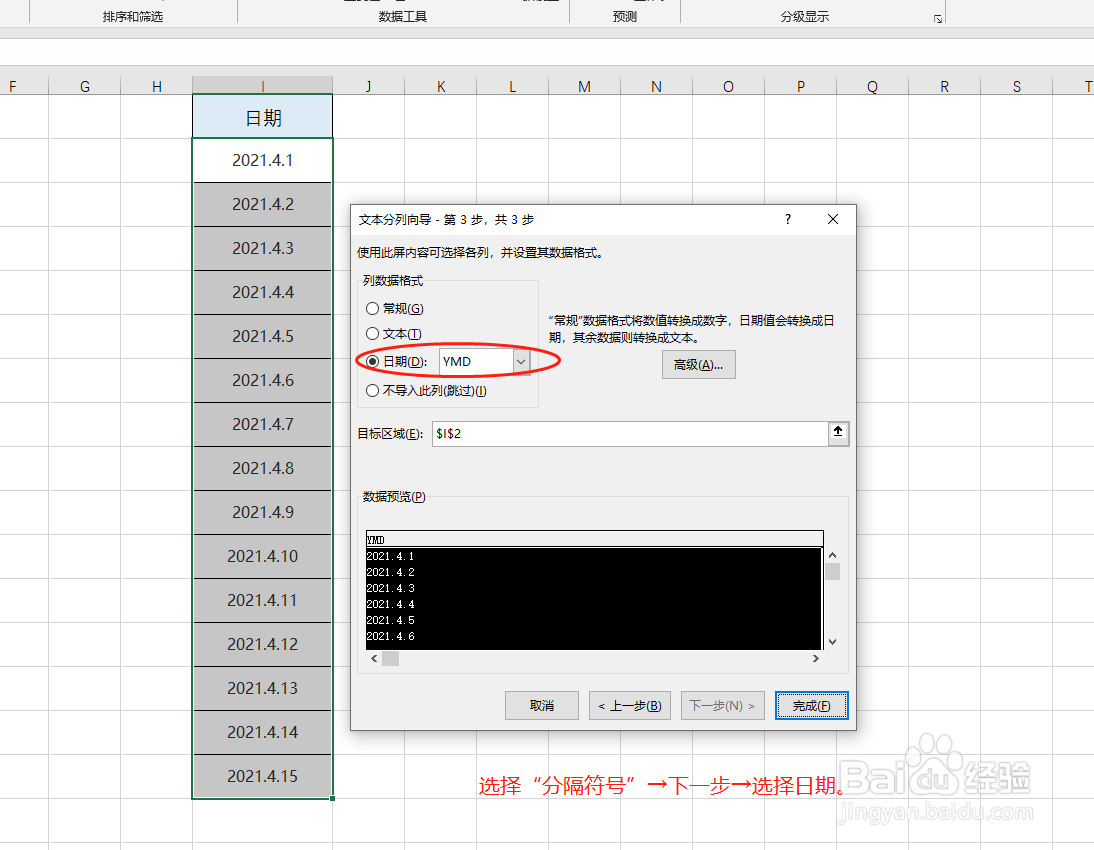Click preview row 2021.4.3
This screenshot has height=850, width=1094.
point(390,588)
